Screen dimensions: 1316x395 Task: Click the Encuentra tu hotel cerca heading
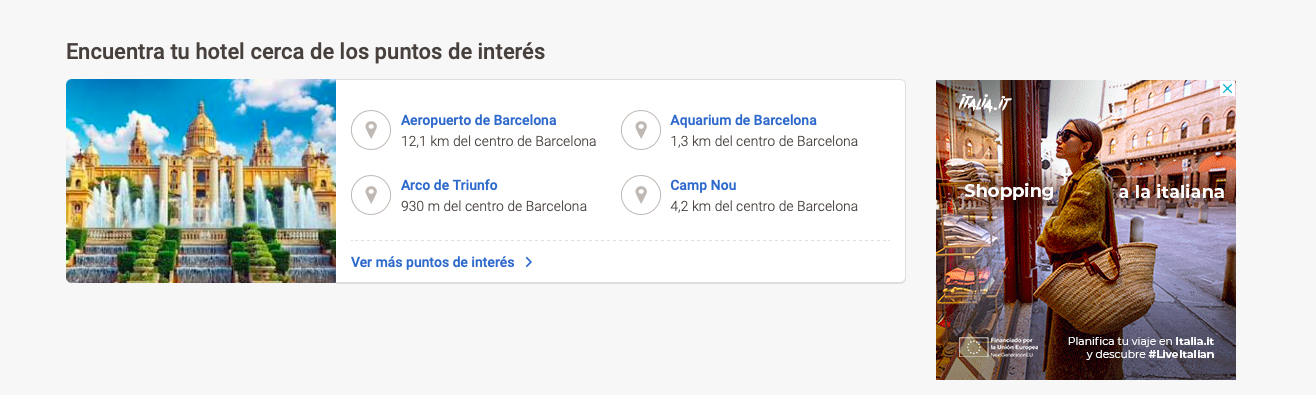[306, 51]
